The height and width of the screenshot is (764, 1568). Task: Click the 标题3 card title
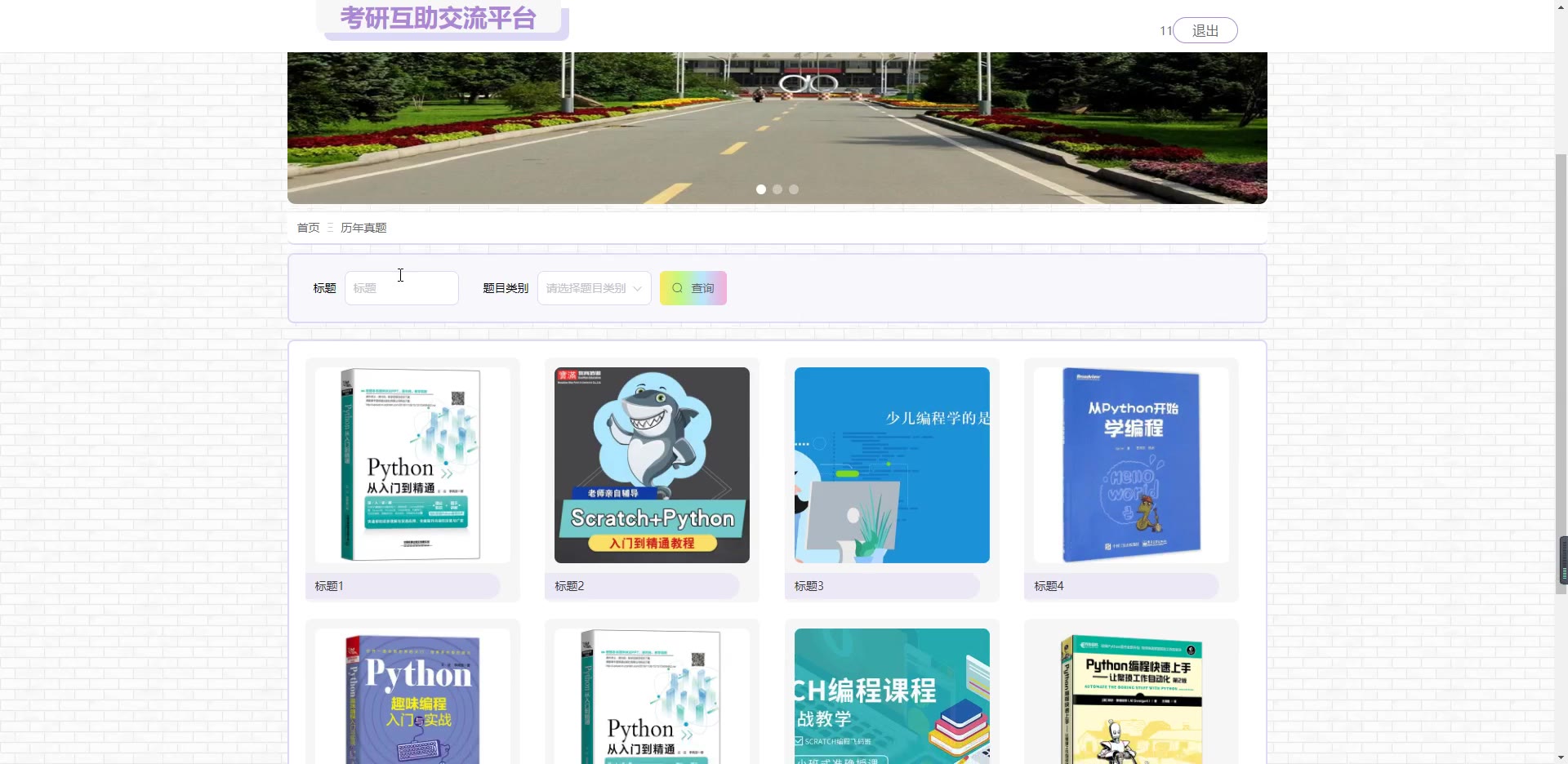click(809, 586)
